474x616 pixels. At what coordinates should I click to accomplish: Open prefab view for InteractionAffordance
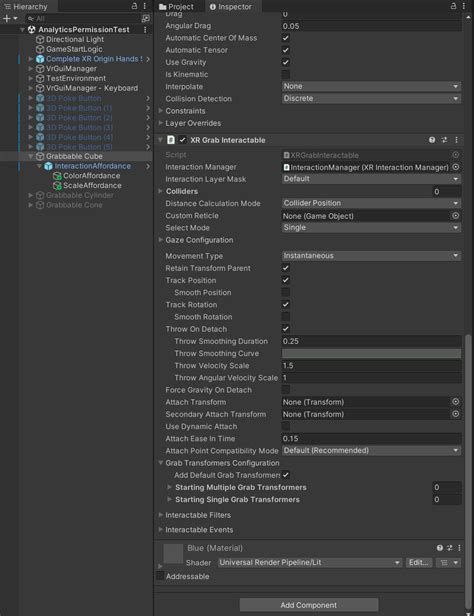click(148, 166)
